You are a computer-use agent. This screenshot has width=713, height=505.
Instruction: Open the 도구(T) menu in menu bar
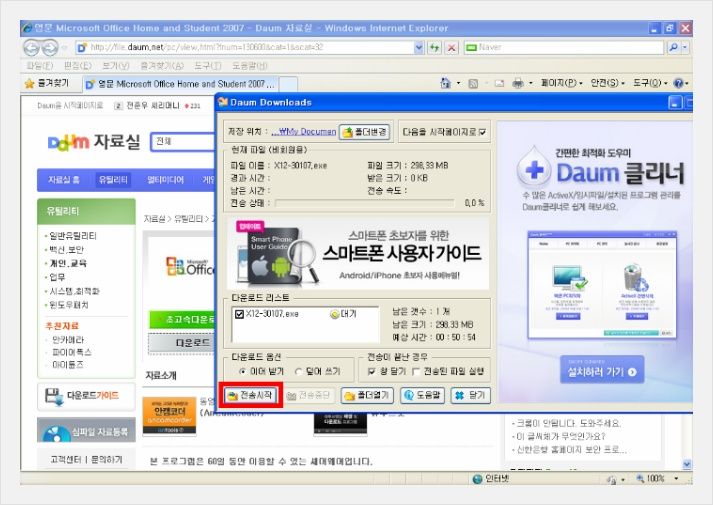point(208,65)
